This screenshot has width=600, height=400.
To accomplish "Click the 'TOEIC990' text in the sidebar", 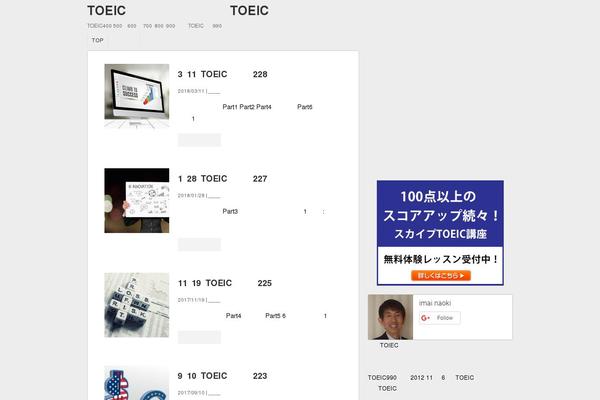I will 382,378.
